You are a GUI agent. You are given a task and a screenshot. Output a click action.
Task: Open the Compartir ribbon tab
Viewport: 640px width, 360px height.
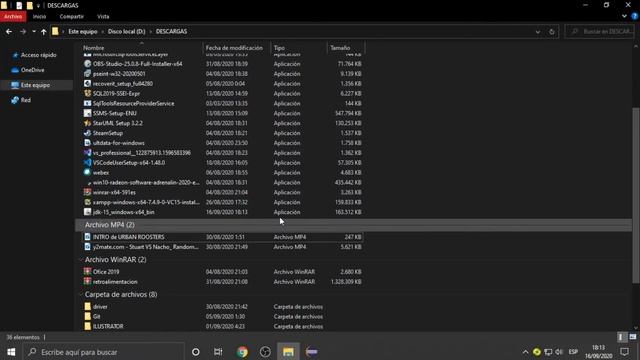[x=71, y=17]
